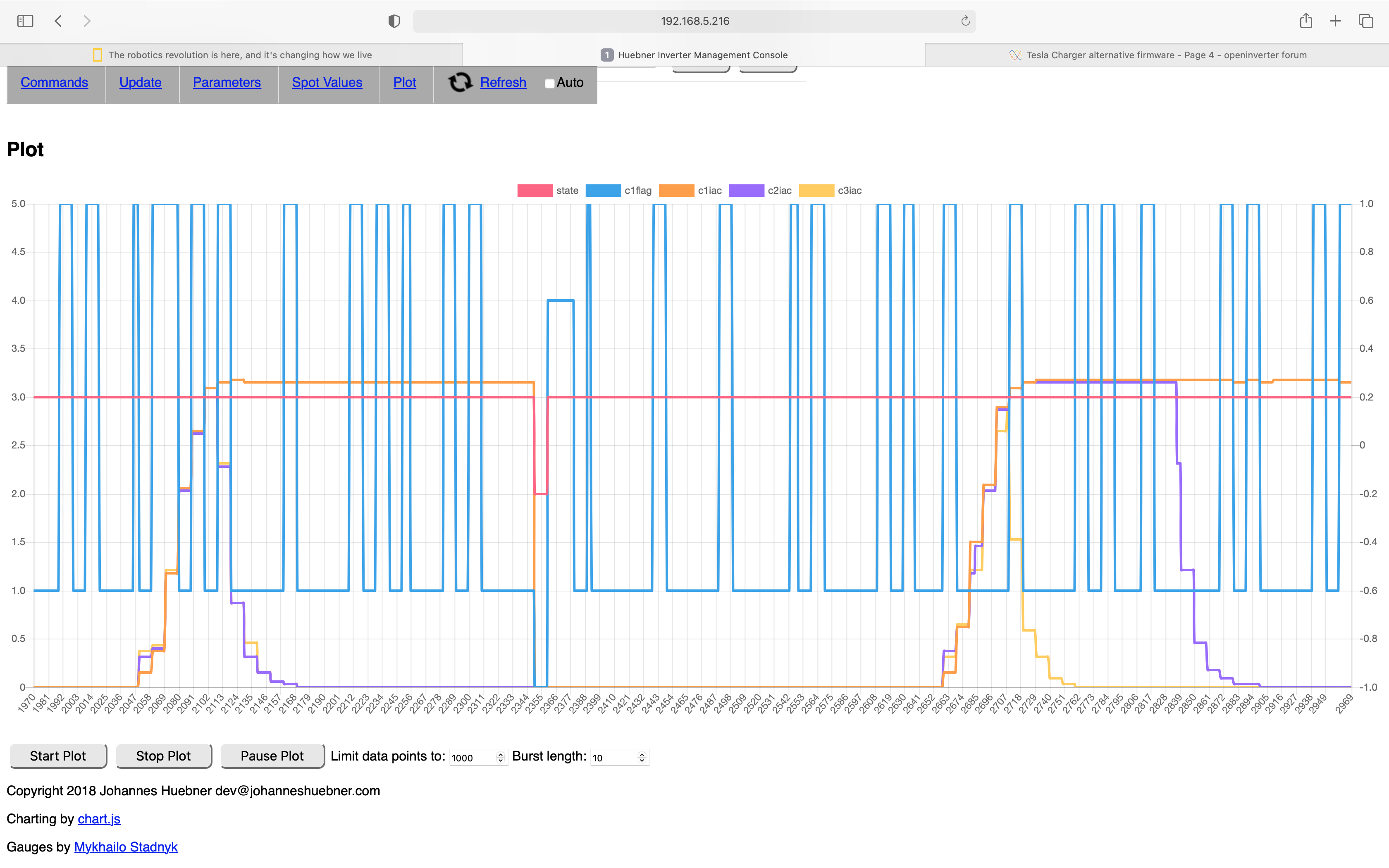The image size is (1389, 868).
Task: Click the forward navigation arrow
Action: [x=87, y=21]
